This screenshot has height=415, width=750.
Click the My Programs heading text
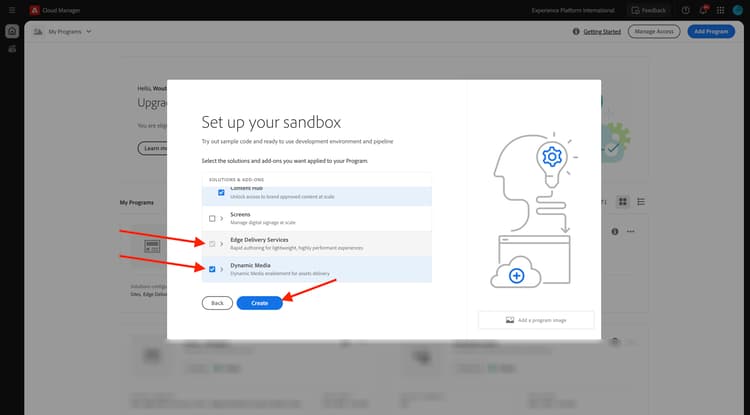click(137, 202)
